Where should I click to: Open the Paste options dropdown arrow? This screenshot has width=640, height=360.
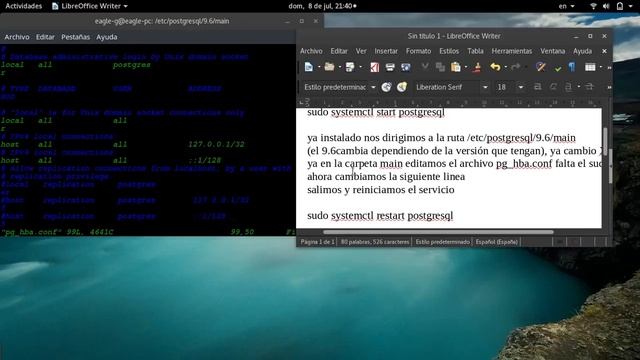click(466, 67)
